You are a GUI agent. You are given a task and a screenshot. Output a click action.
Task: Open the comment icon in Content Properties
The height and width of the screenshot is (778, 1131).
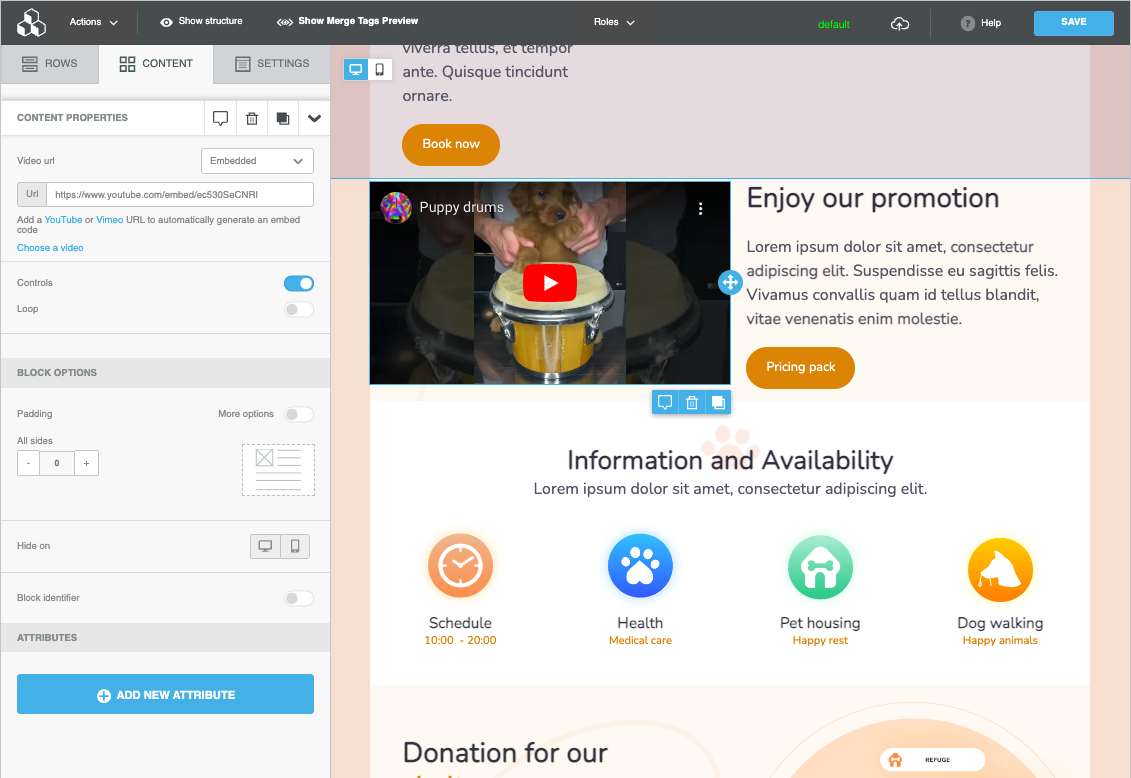pos(221,118)
